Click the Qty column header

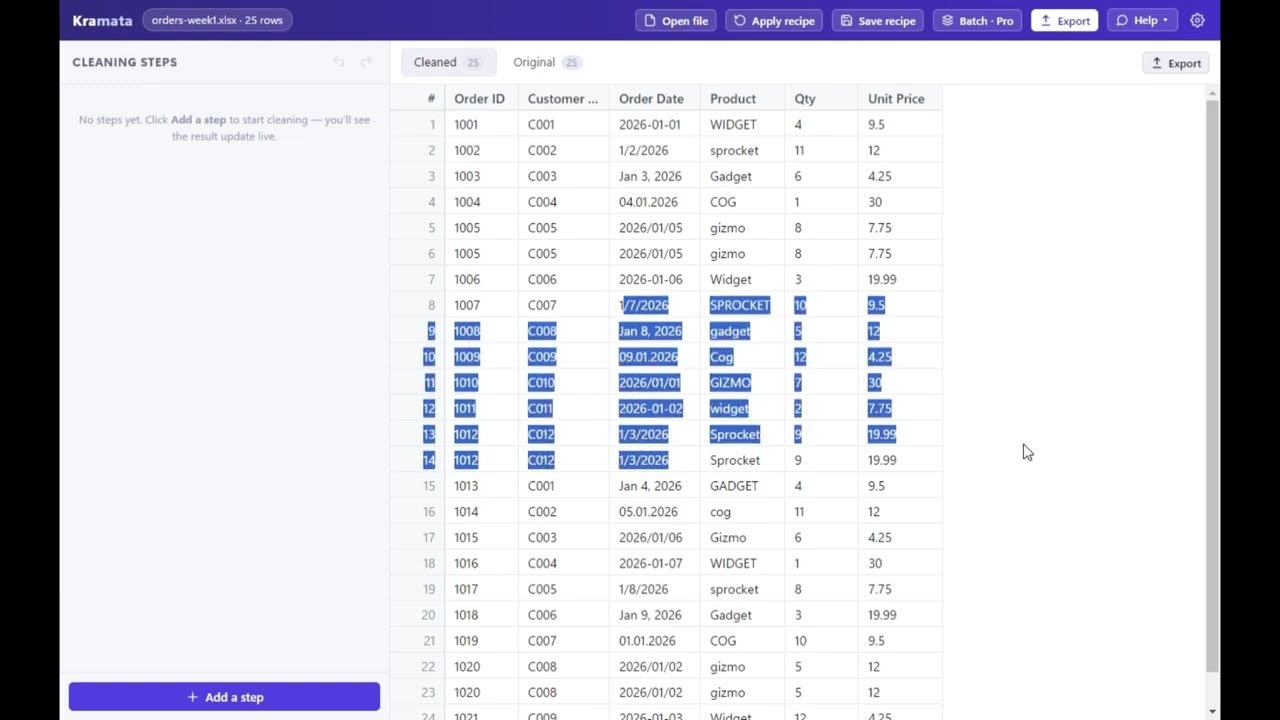coord(821,98)
